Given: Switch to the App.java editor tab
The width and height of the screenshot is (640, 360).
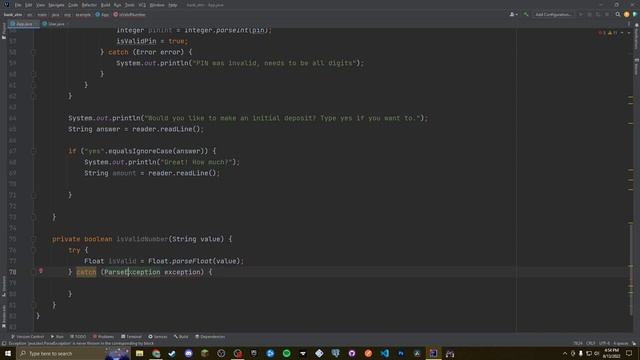Looking at the screenshot, I should [24, 24].
